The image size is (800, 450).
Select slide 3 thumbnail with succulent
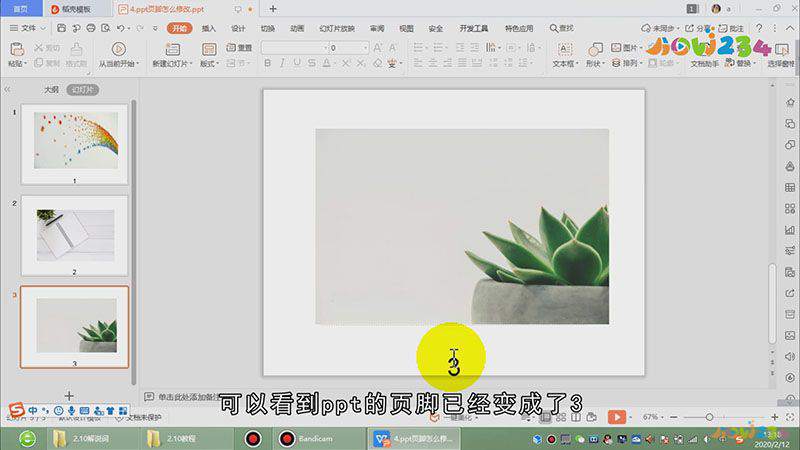pyautogui.click(x=75, y=327)
